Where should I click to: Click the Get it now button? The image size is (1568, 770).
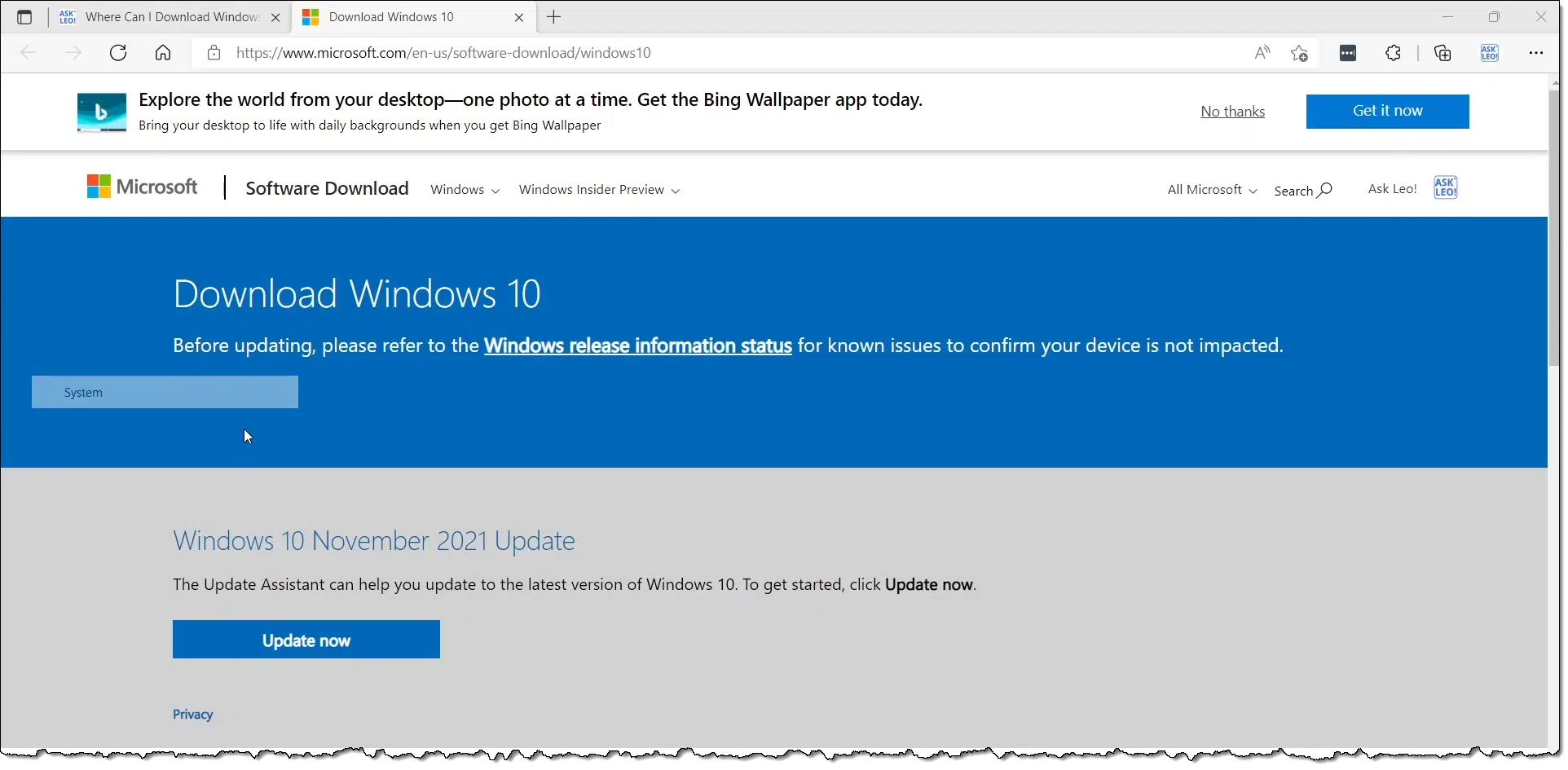point(1387,112)
